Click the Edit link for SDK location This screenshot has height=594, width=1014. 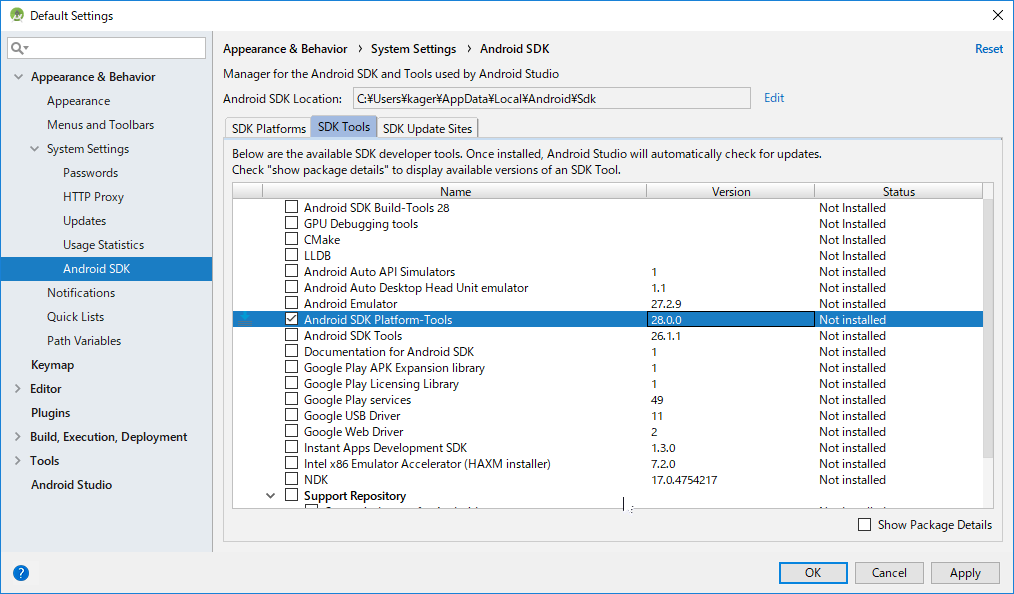(x=774, y=98)
